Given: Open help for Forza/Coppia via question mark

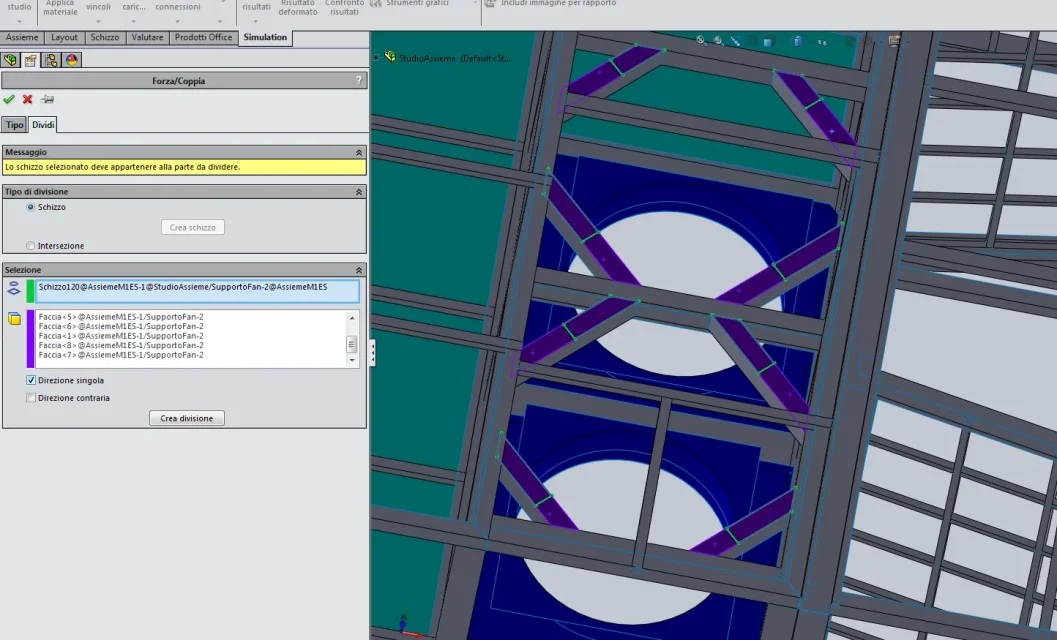Looking at the screenshot, I should coord(359,80).
